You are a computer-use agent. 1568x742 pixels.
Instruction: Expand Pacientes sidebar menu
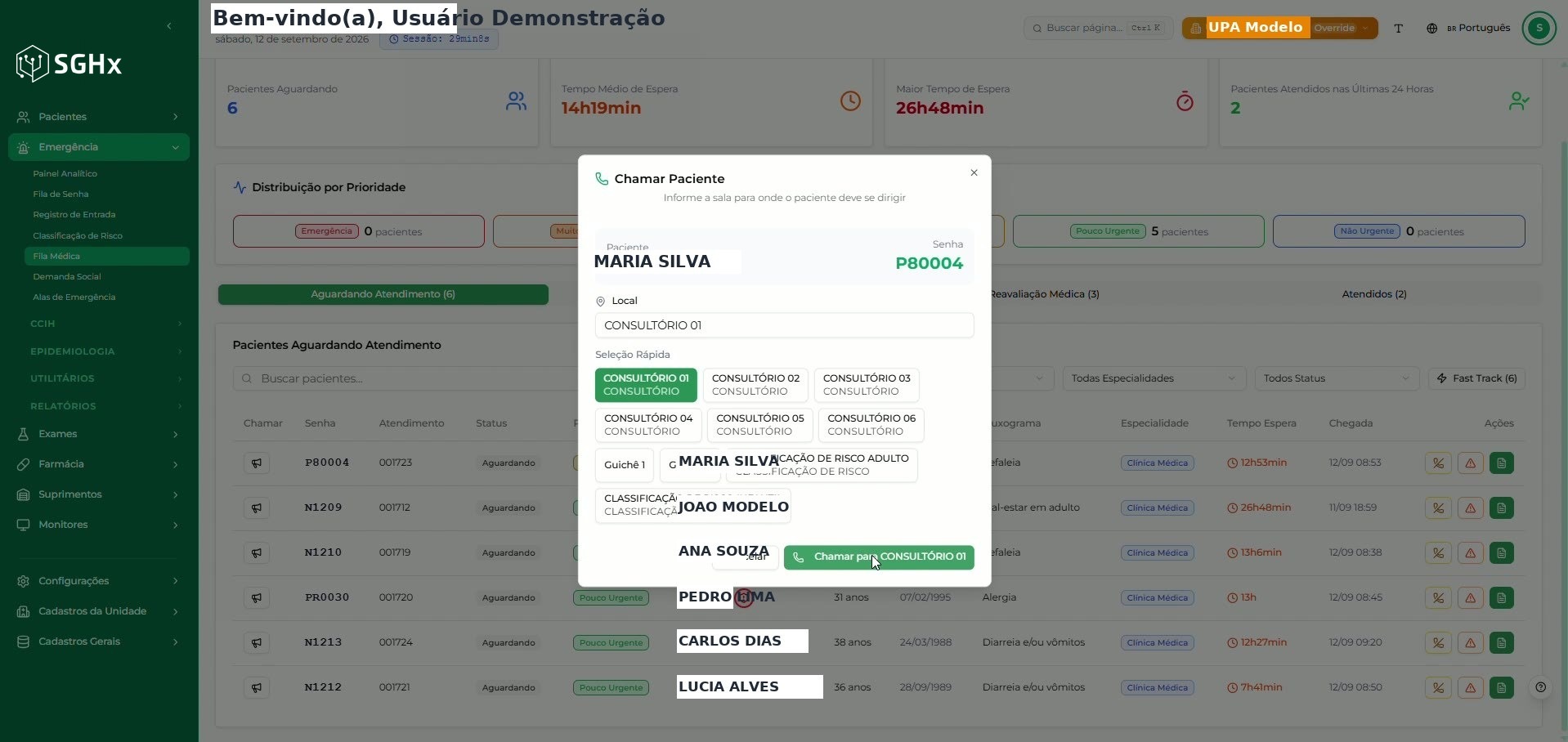click(99, 117)
